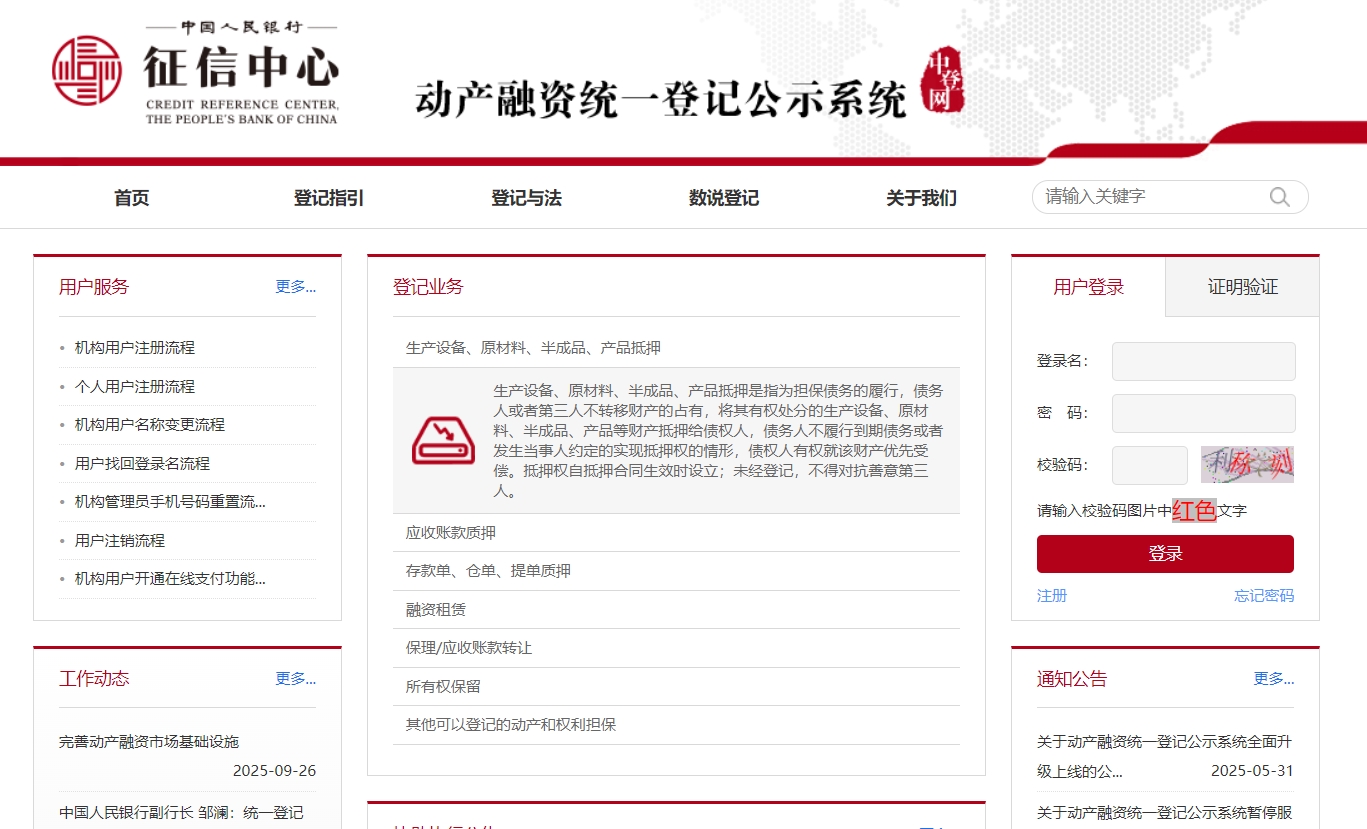
Task: Select the 用户登录 tab
Action: coord(1090,287)
